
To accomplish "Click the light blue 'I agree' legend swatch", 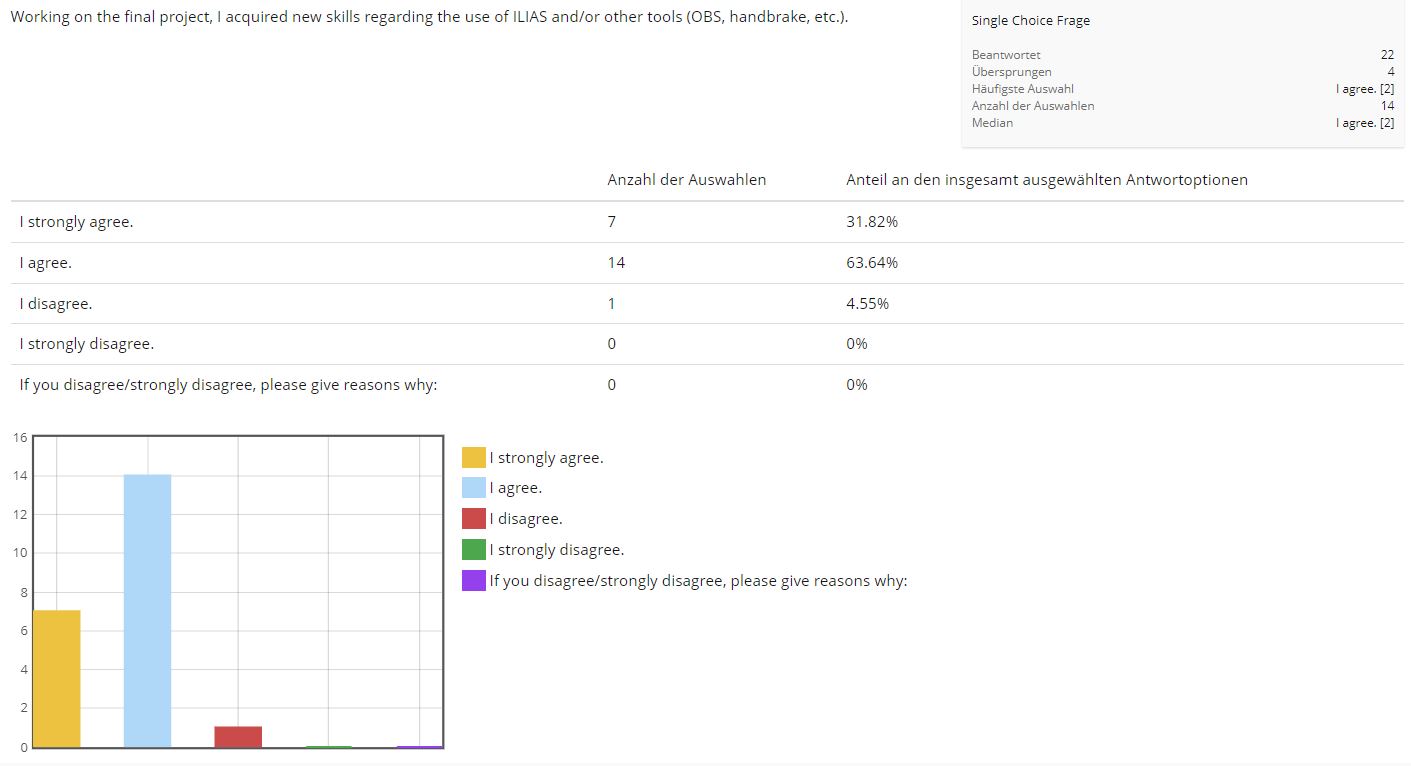I will click(473, 488).
